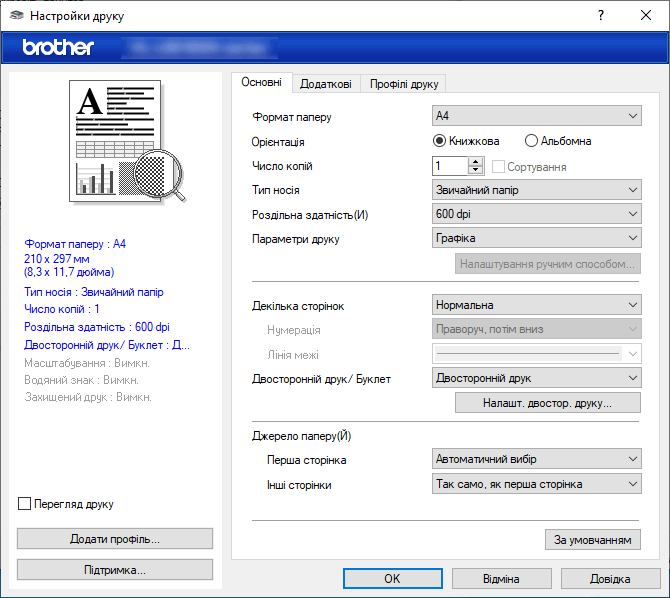Open the Роздільна здатність 600 dpi dropdown

pyautogui.click(x=537, y=214)
